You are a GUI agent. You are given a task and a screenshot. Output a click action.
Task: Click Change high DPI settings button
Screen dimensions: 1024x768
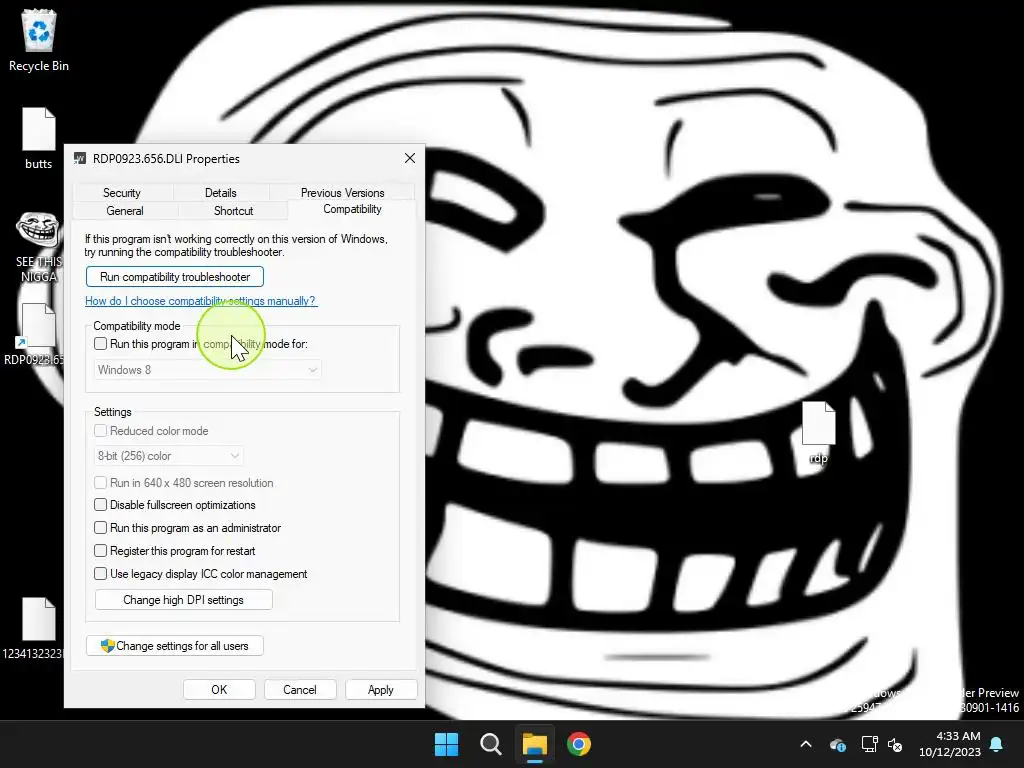pyautogui.click(x=184, y=600)
